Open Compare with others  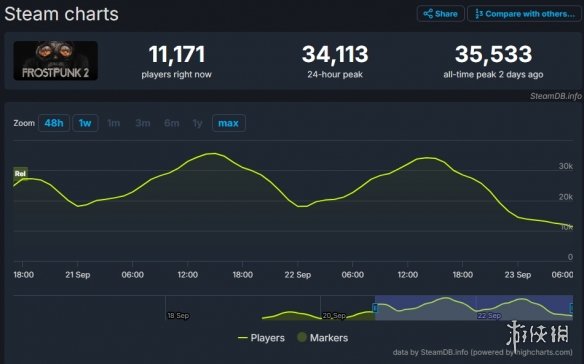[x=524, y=14]
